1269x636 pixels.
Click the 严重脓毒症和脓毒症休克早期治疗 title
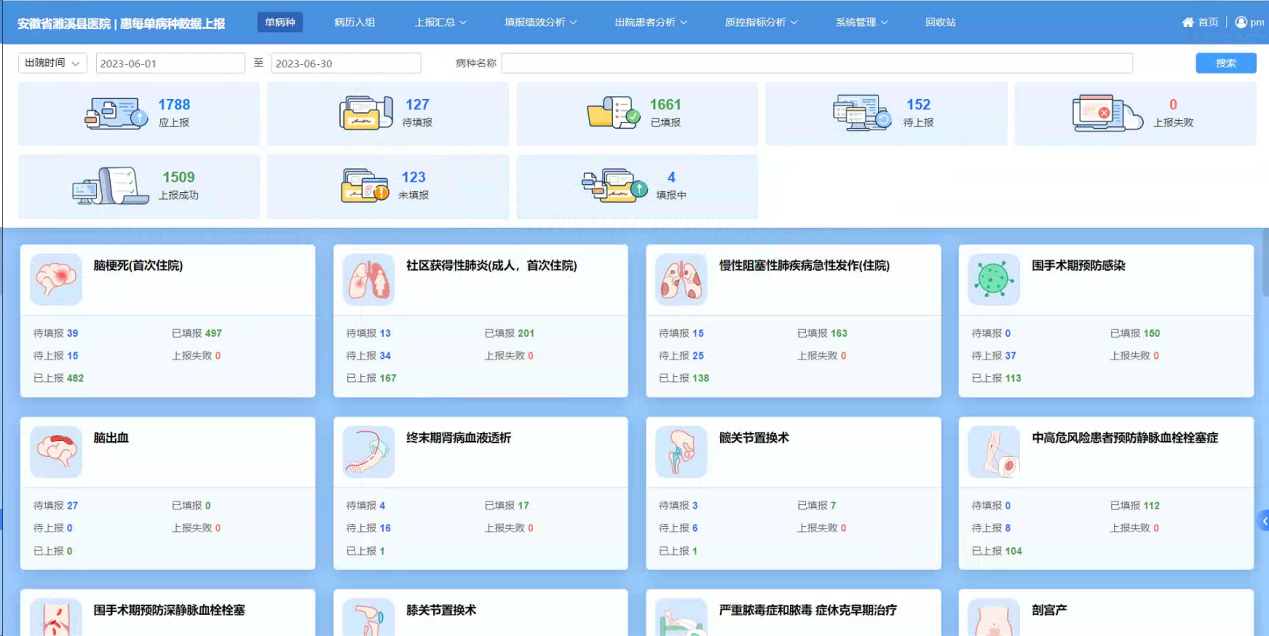point(808,610)
